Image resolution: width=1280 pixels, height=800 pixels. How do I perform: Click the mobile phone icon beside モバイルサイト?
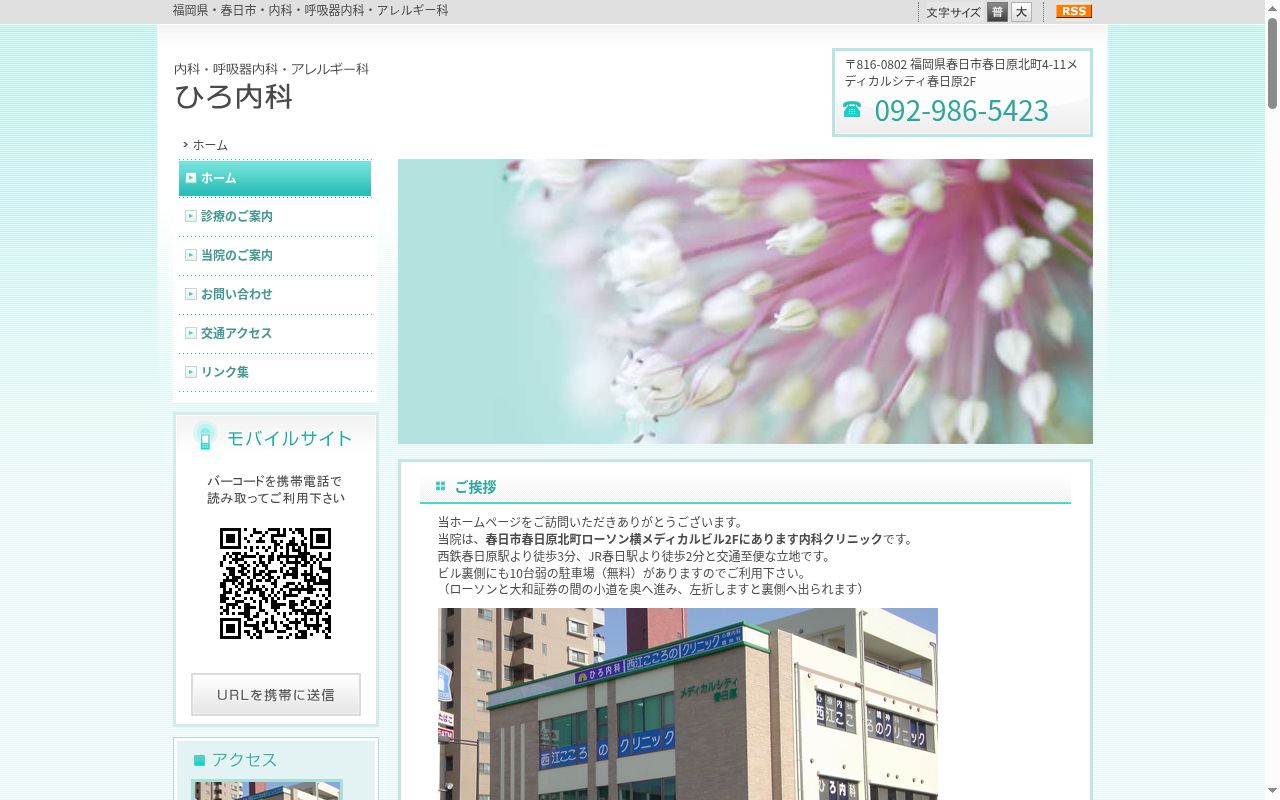tap(205, 436)
